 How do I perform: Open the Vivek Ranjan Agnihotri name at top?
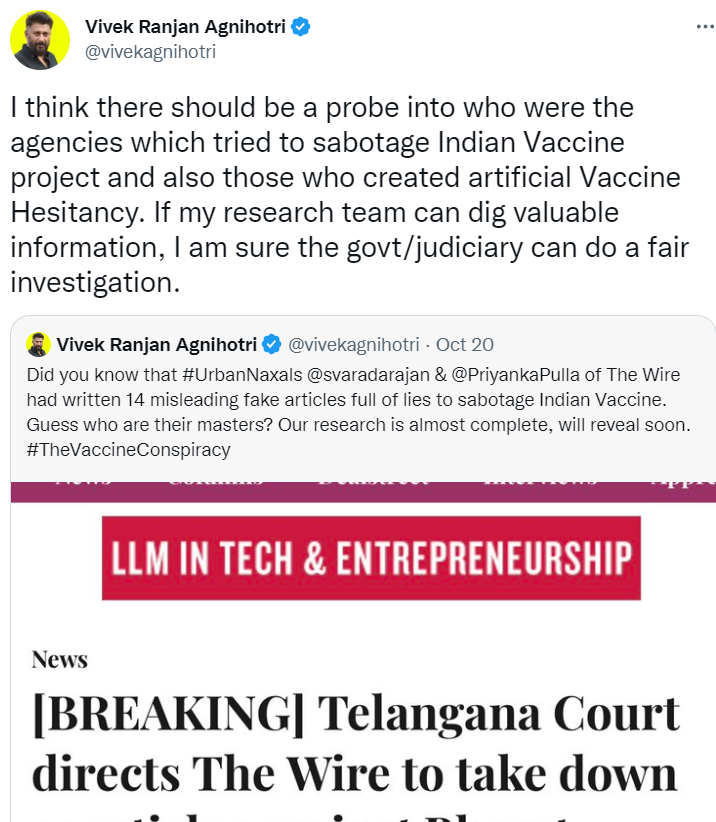(185, 27)
